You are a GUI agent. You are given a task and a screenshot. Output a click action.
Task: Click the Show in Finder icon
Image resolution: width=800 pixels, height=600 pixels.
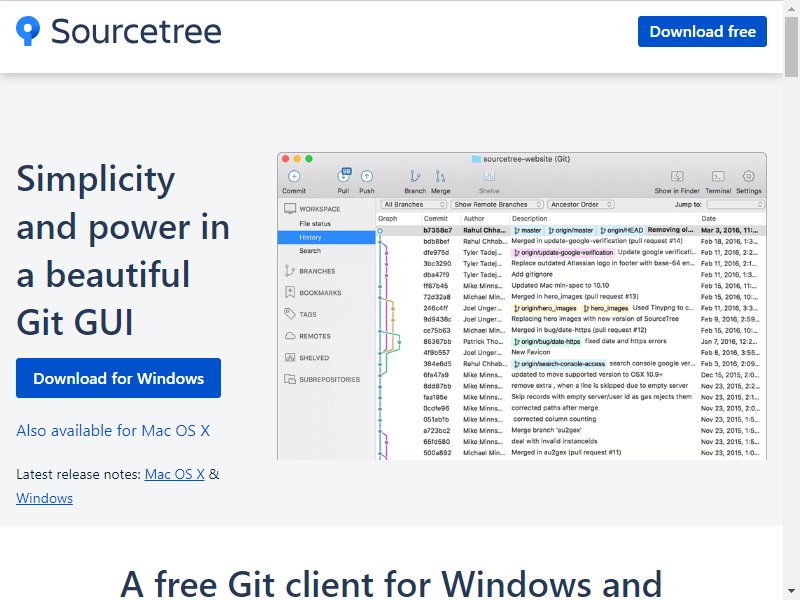tap(677, 177)
